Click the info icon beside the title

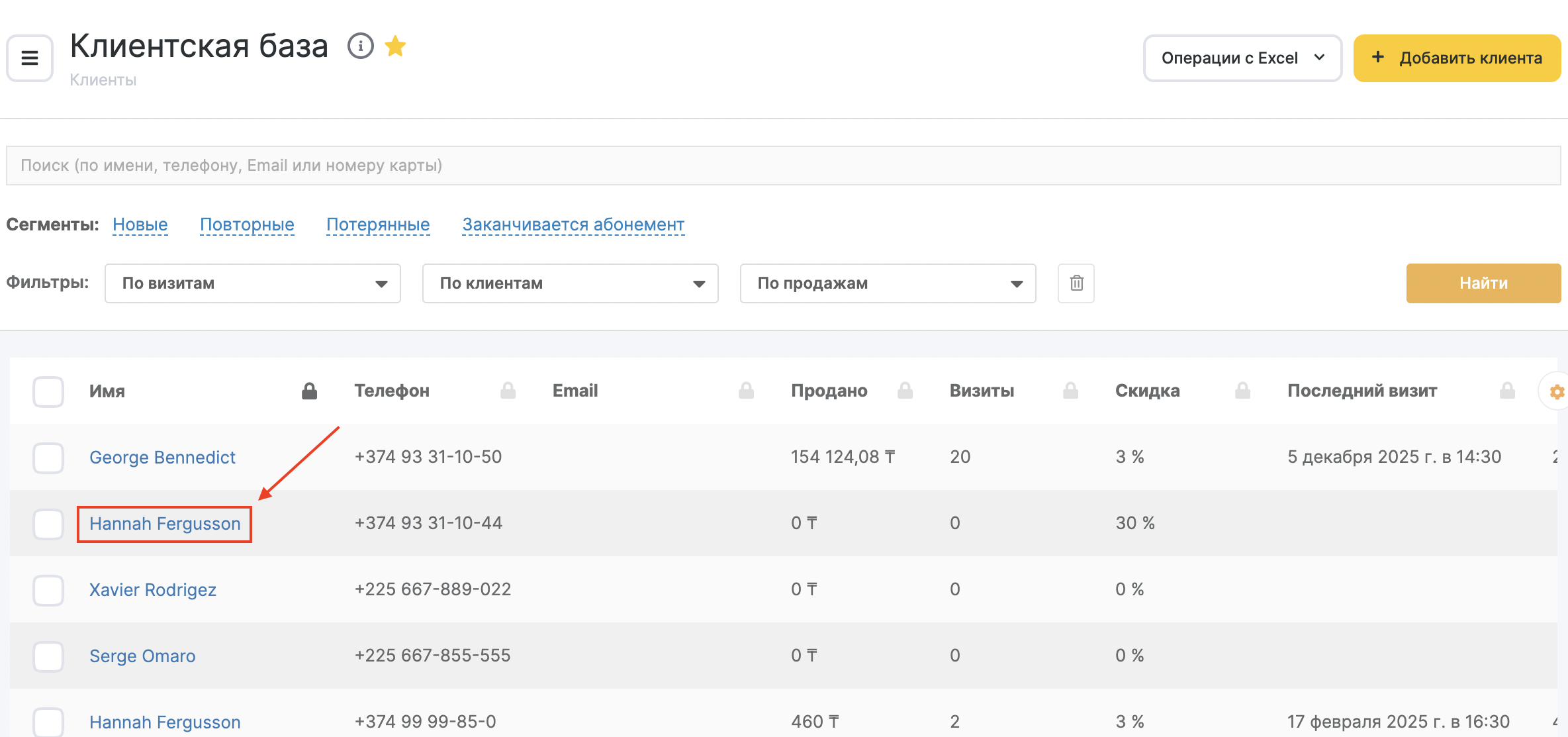361,46
